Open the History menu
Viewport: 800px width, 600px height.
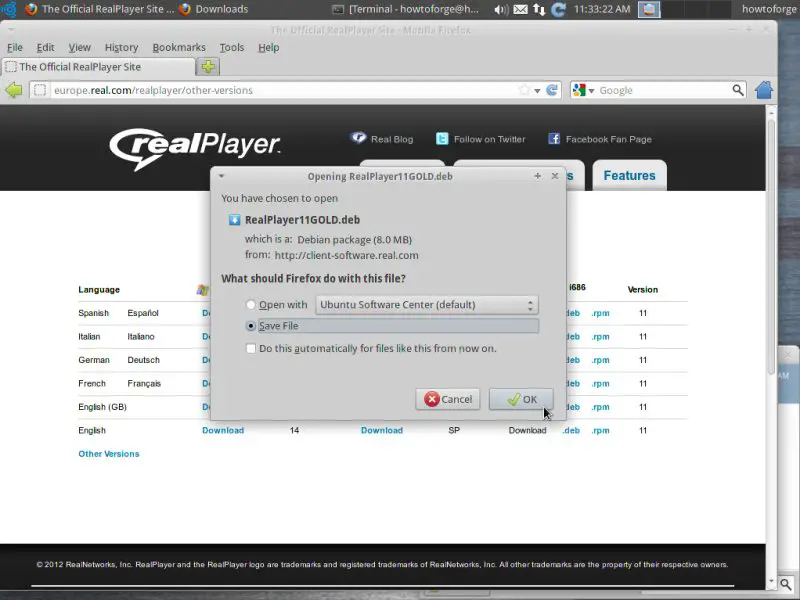121,47
